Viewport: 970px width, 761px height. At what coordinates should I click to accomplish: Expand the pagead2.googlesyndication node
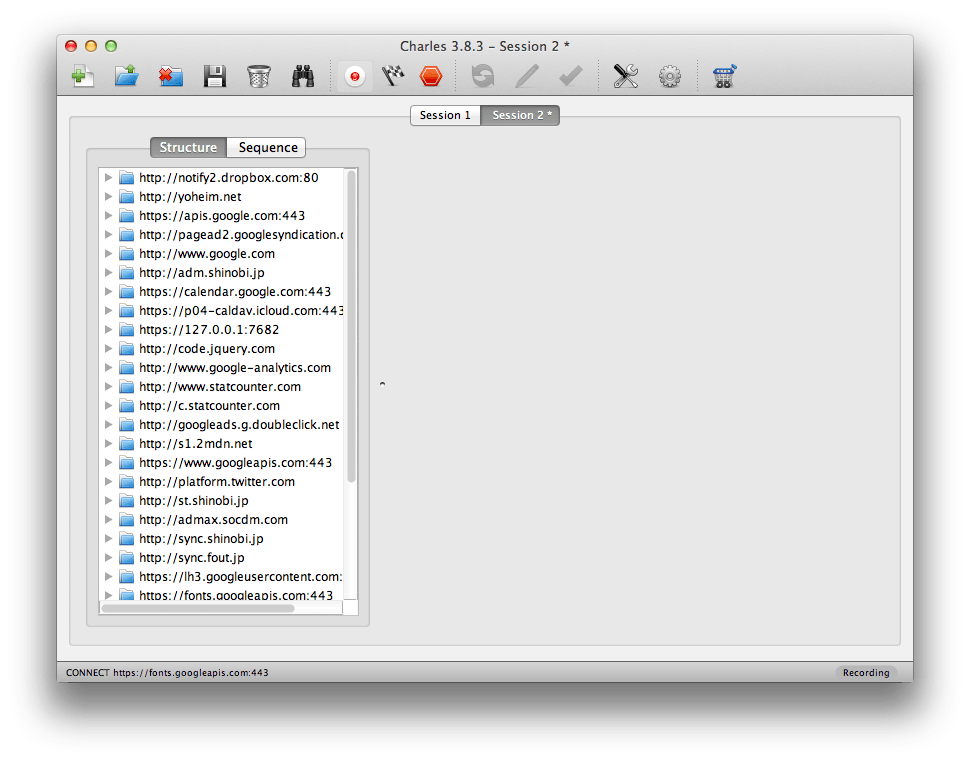[x=108, y=234]
